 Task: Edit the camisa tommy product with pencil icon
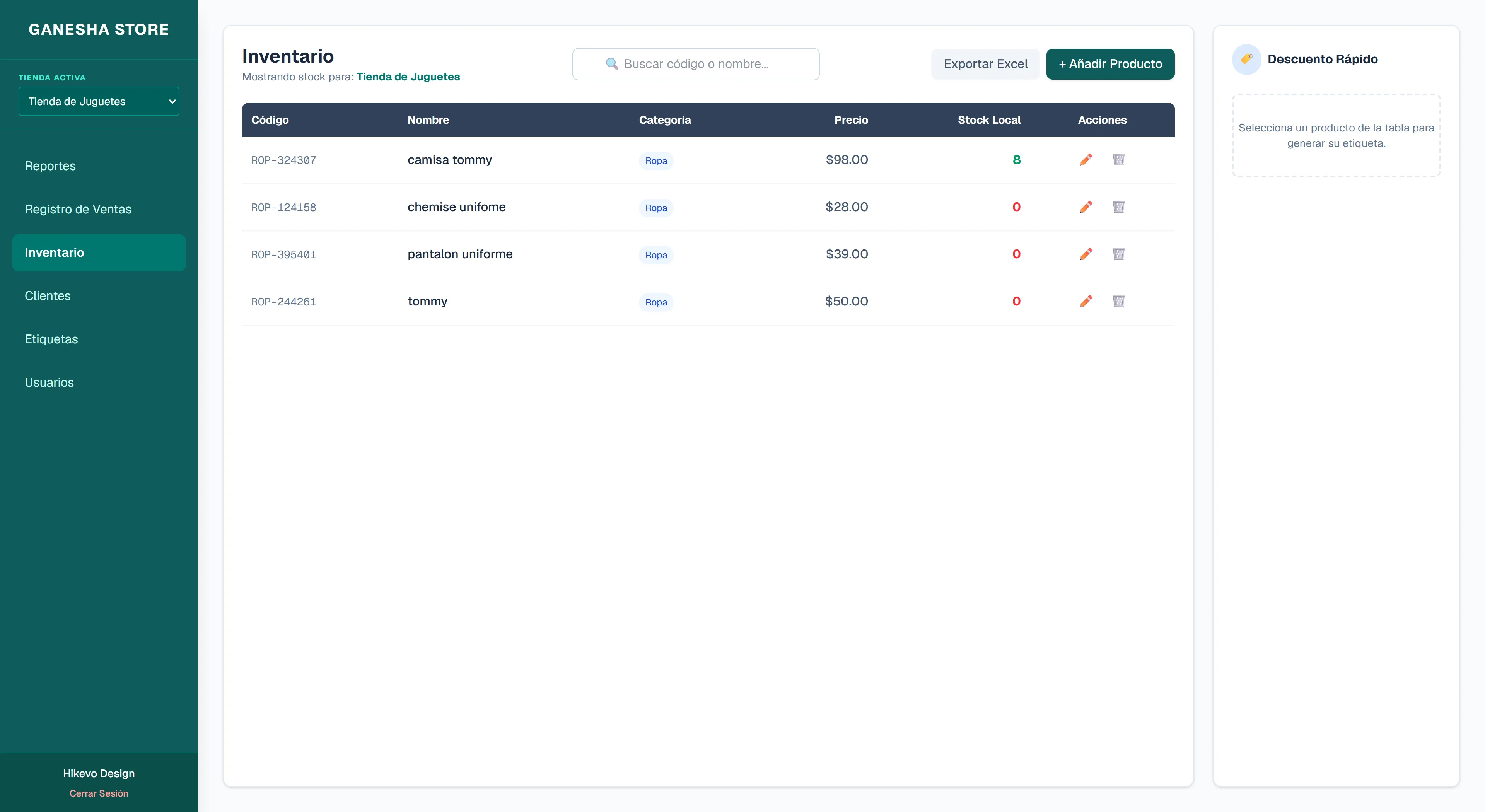tap(1086, 160)
